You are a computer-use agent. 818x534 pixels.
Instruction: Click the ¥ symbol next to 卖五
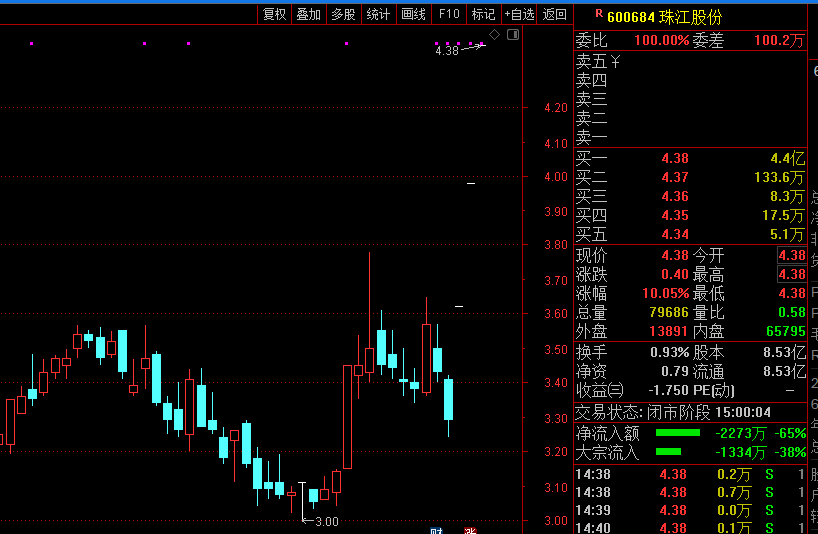click(615, 62)
